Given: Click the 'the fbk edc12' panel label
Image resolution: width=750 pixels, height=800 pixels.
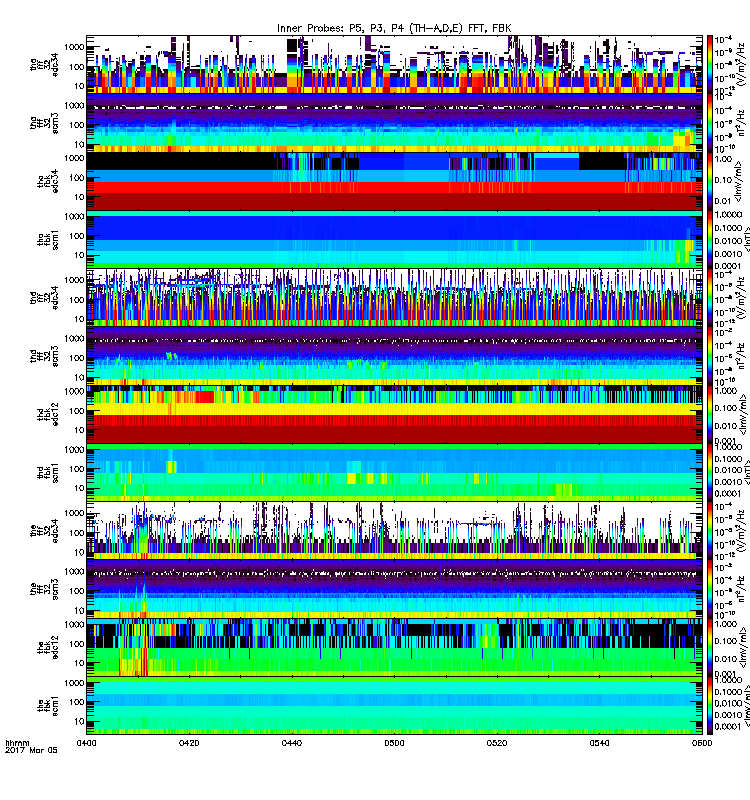Looking at the screenshot, I should pos(47,647).
